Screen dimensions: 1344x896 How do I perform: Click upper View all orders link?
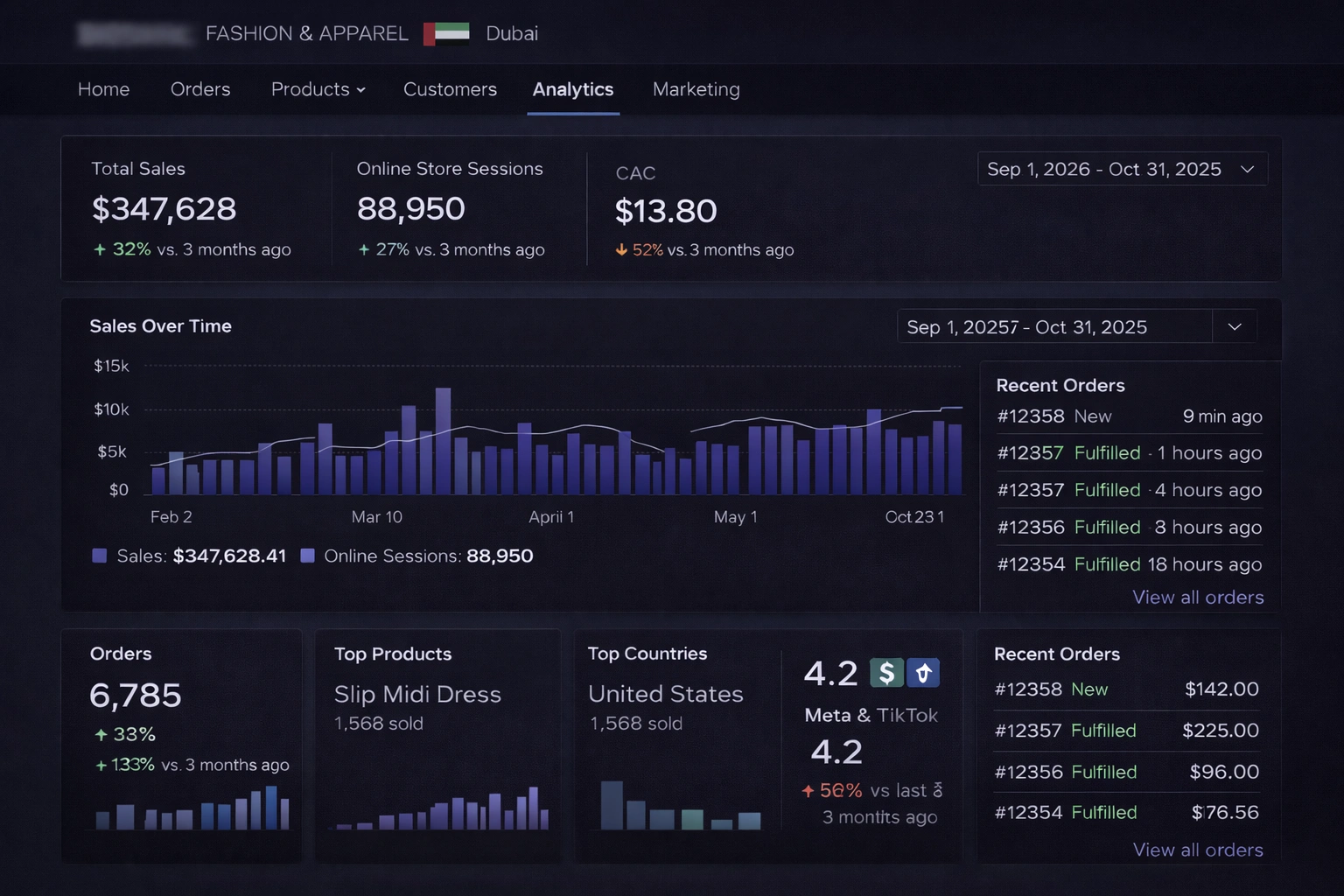coord(1197,598)
